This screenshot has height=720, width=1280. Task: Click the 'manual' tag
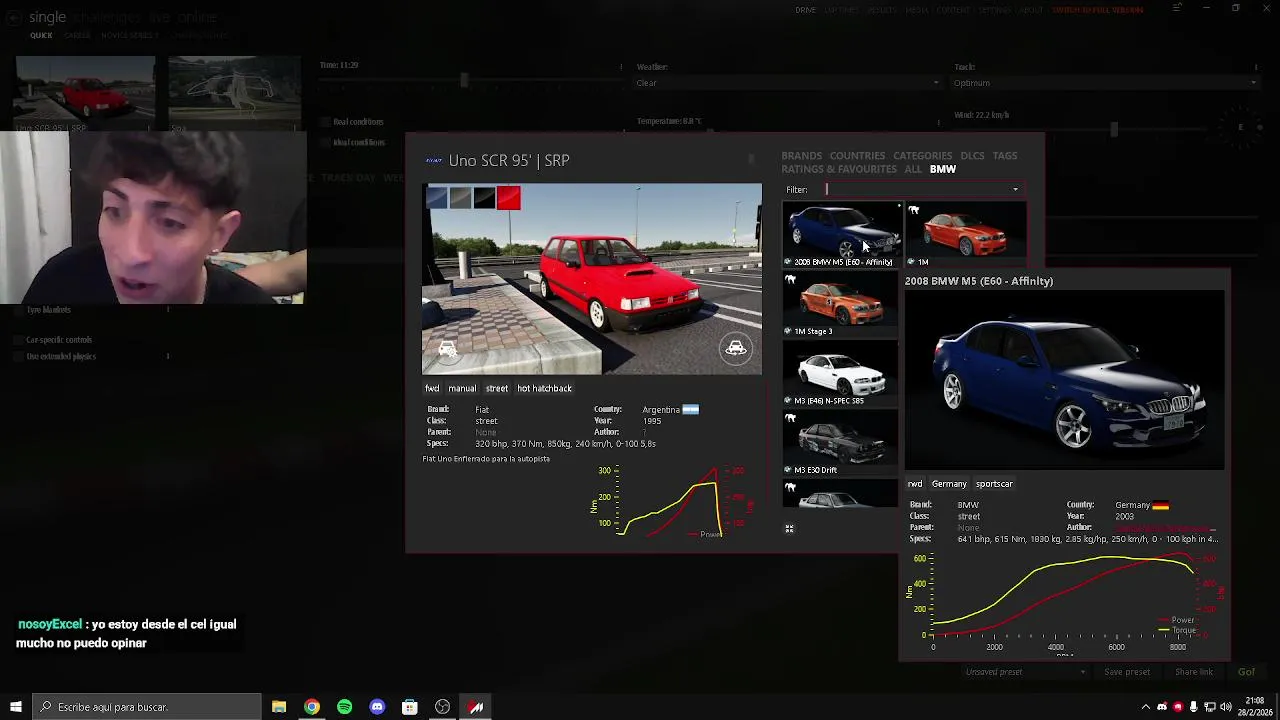click(x=462, y=388)
